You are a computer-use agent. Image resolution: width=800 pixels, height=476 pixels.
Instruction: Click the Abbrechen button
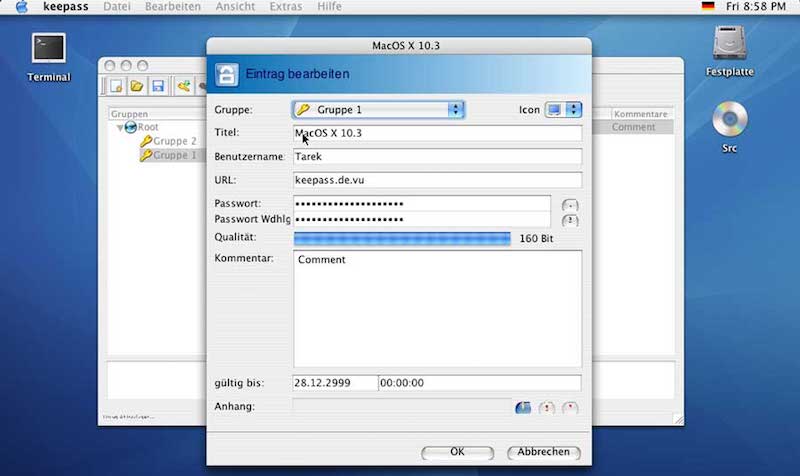click(x=543, y=452)
